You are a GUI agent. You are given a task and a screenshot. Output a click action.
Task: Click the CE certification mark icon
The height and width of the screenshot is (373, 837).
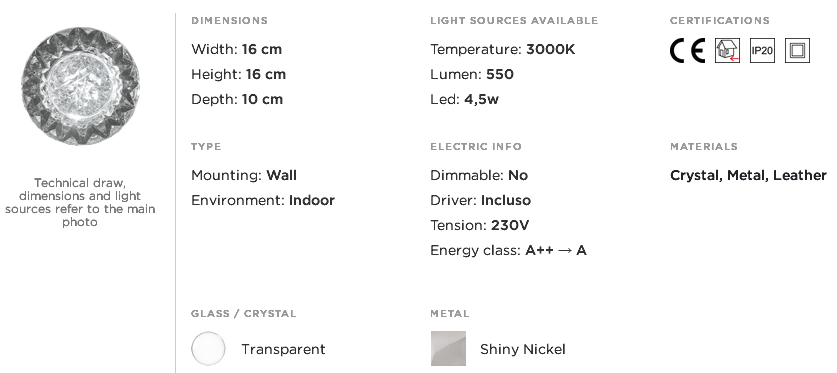pos(688,51)
